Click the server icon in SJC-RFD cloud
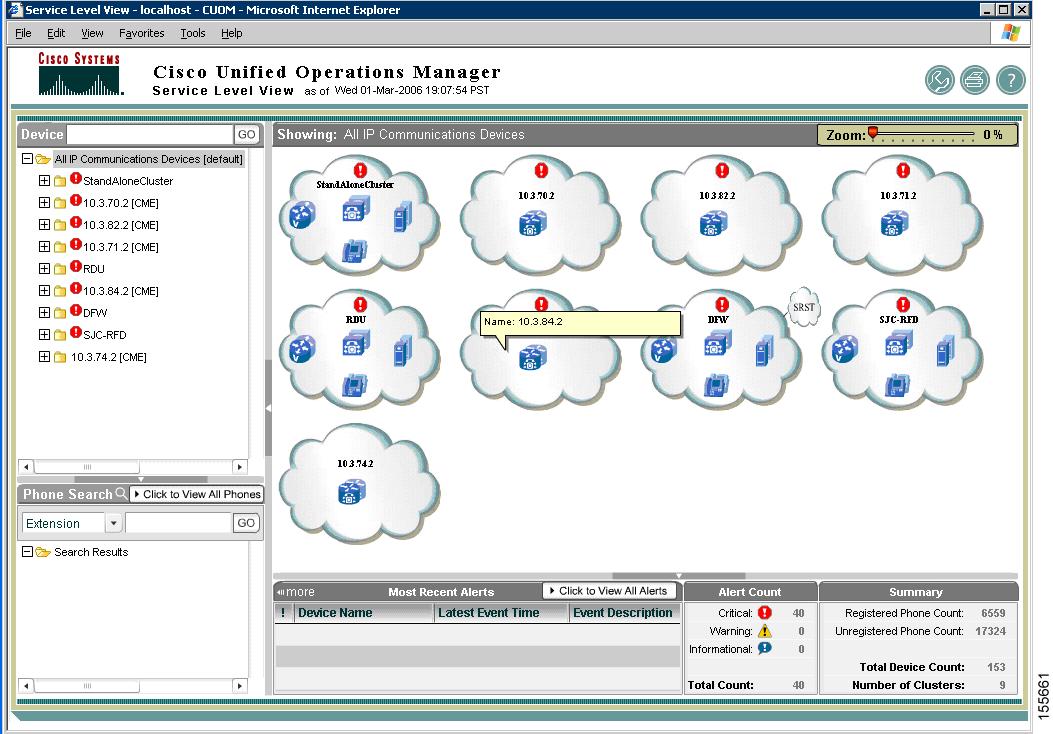Screen dimensions: 1053x734 [945, 351]
